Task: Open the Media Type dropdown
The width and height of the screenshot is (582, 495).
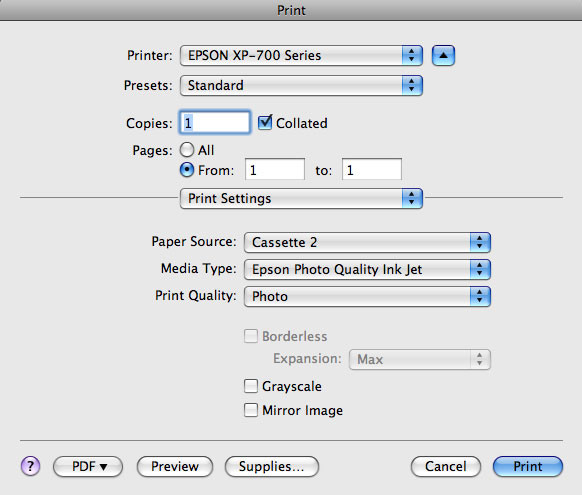Action: (367, 269)
